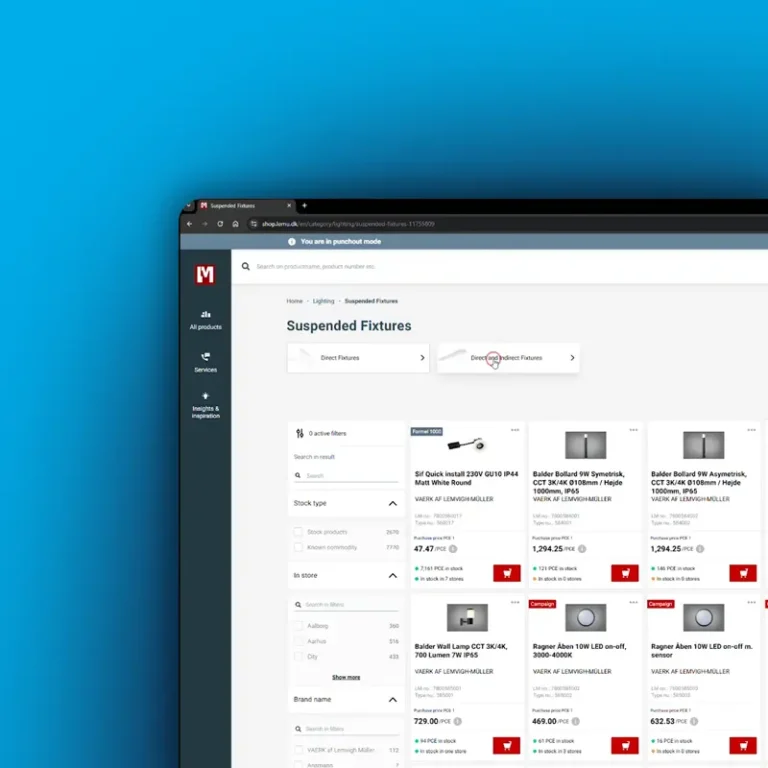Click the browser forward arrow
This screenshot has height=768, width=768.
coord(205,224)
